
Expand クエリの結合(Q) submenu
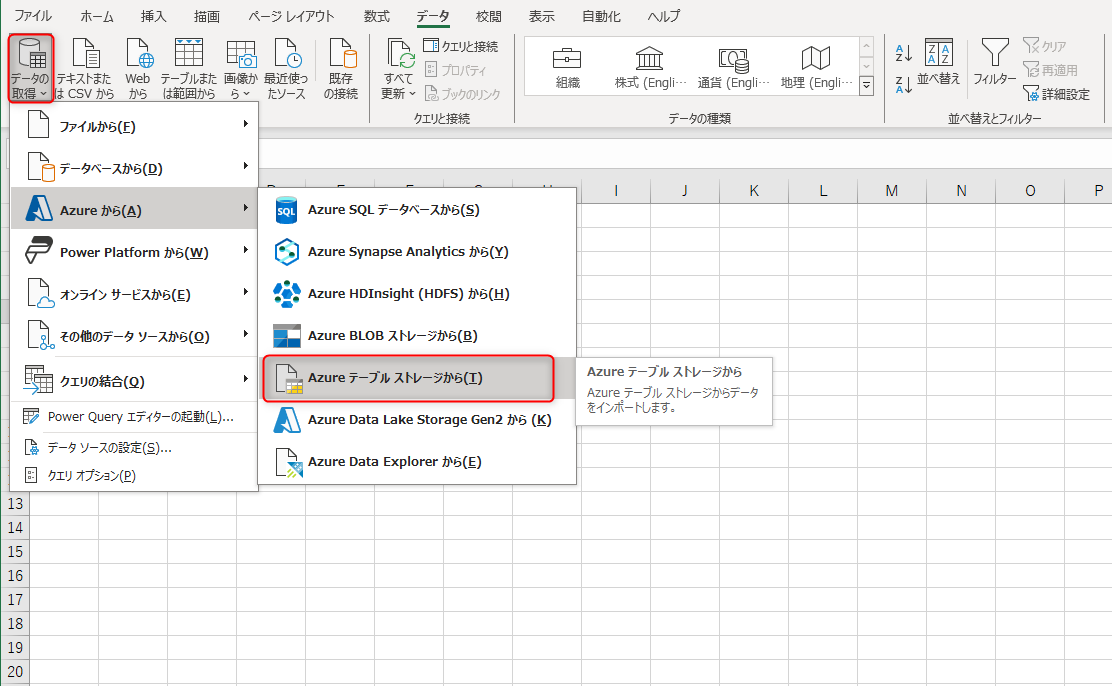tap(134, 381)
